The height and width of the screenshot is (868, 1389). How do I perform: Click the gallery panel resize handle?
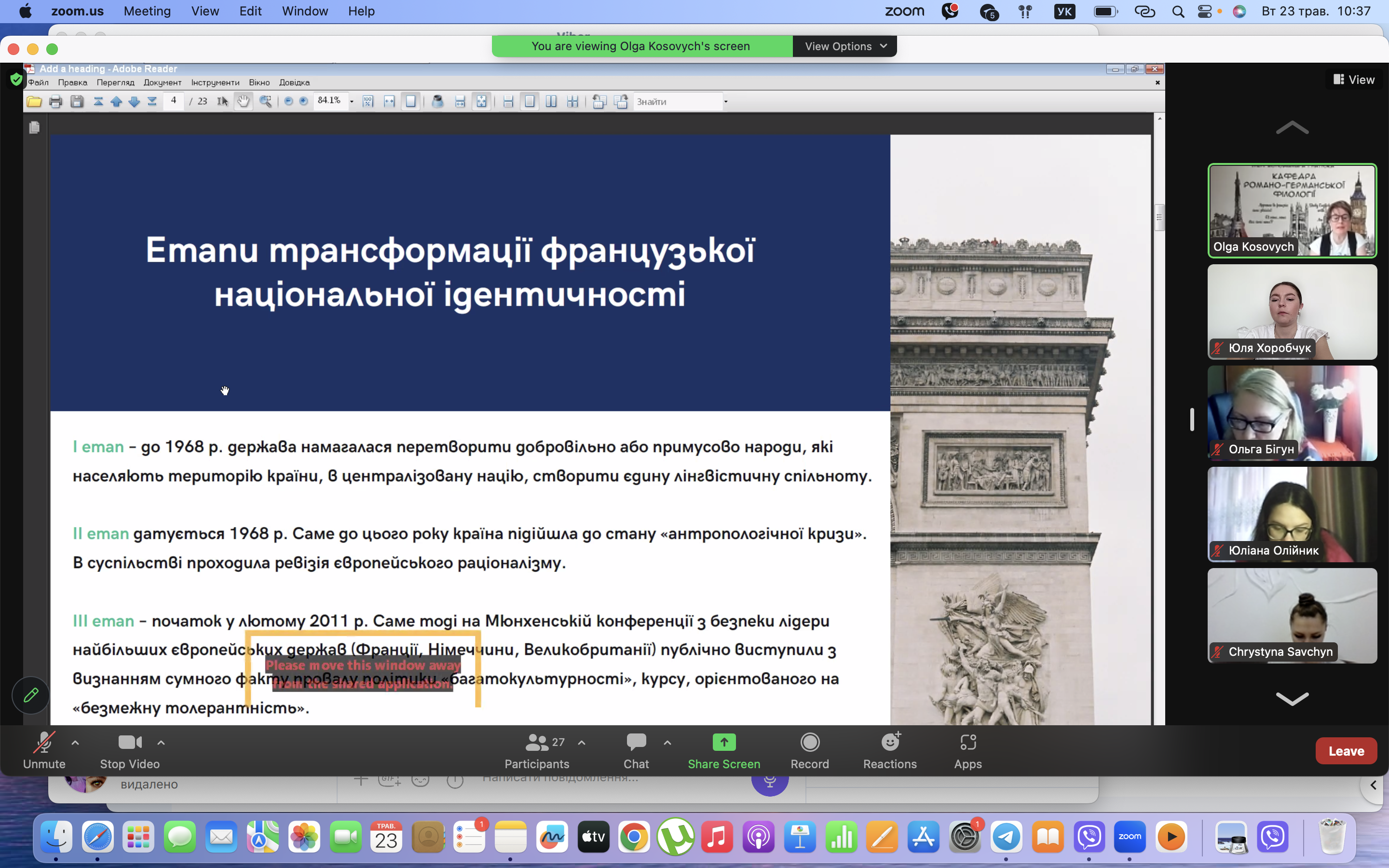pos(1192,420)
